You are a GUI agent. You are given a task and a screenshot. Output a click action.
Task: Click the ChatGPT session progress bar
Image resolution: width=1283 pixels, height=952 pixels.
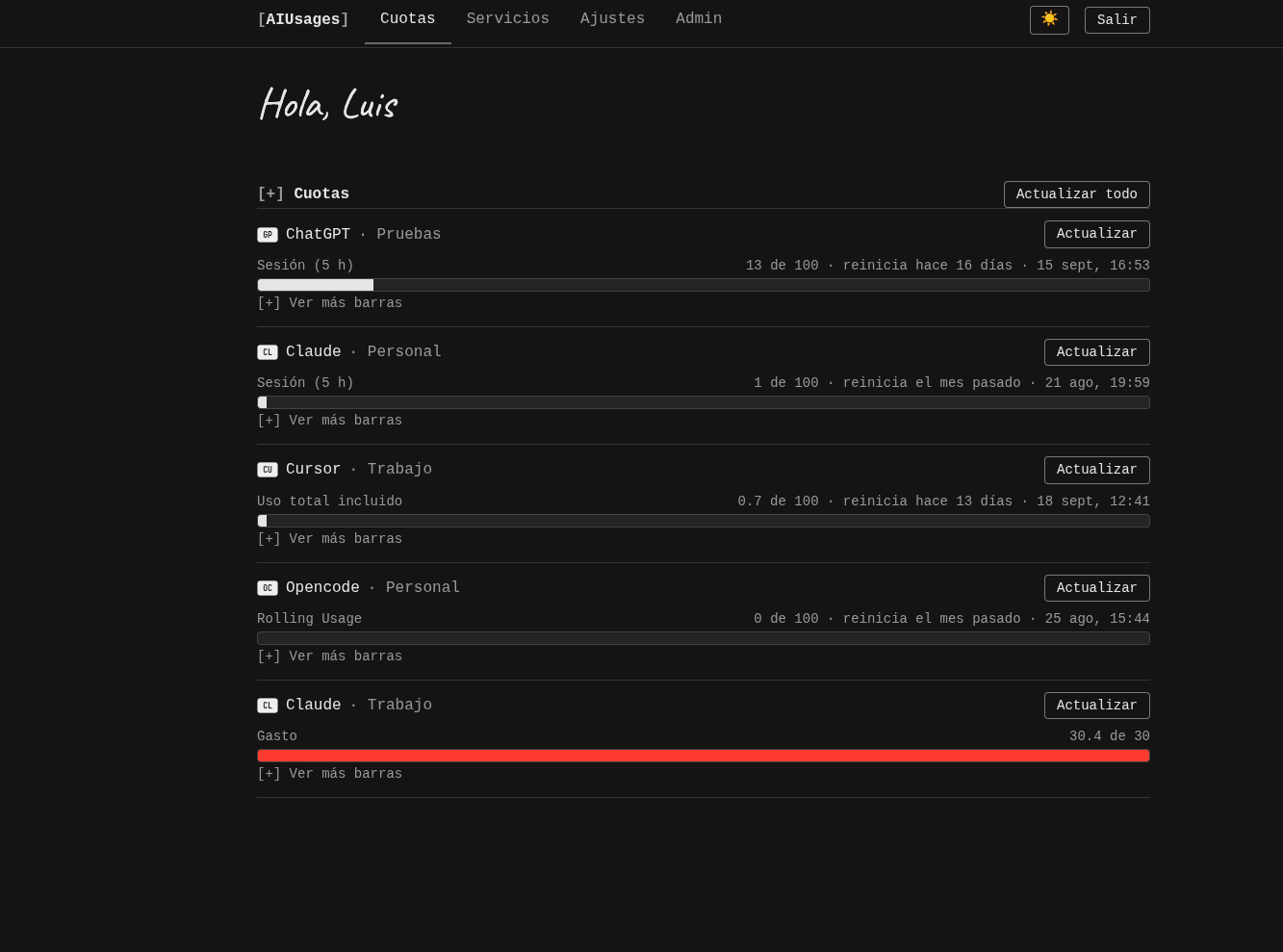704,285
